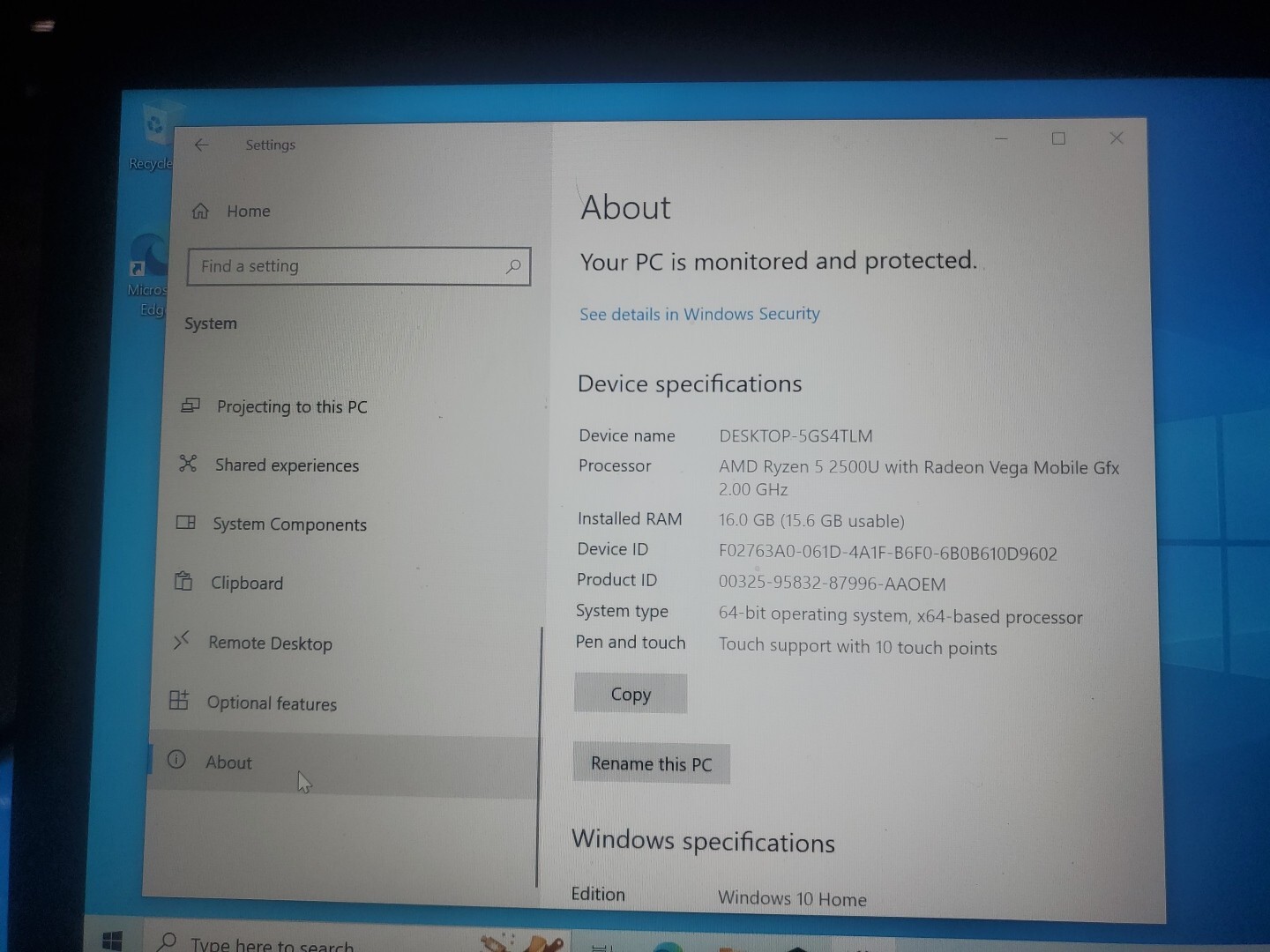Viewport: 1270px width, 952px height.
Task: Click the System Components icon
Action: point(185,522)
